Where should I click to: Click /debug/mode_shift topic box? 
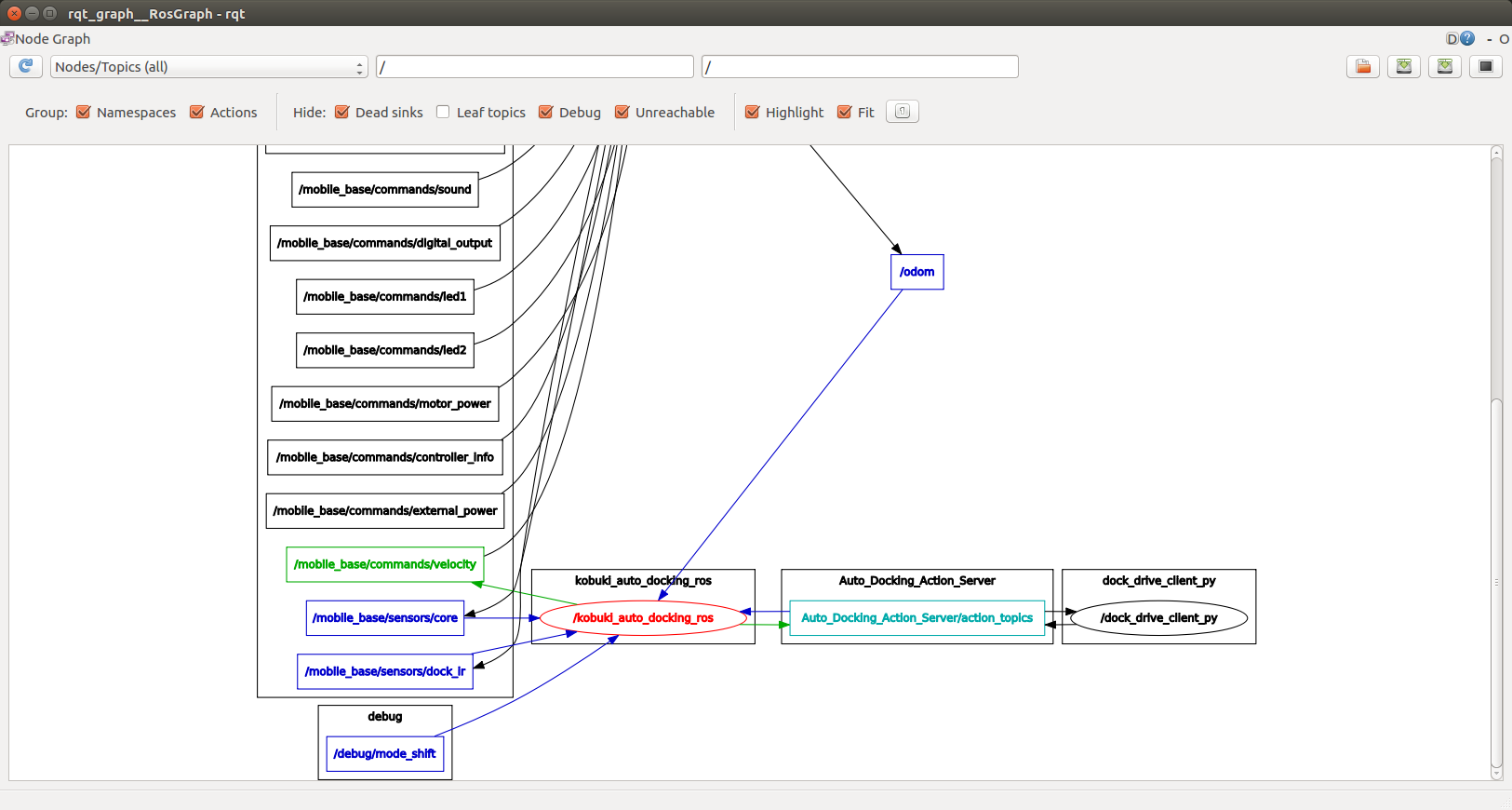pyautogui.click(x=384, y=753)
